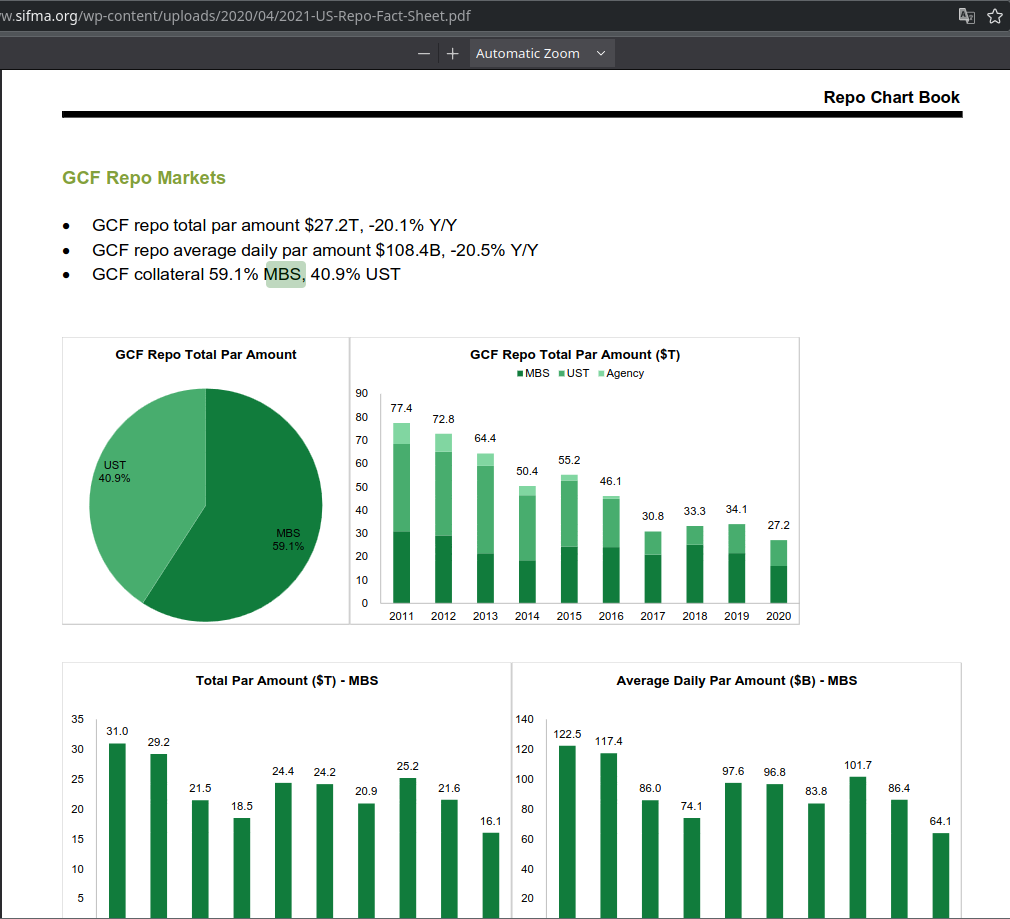Screen dimensions: 1010x919
Task: Click the GCF Repo Markets heading
Action: pyautogui.click(x=144, y=178)
